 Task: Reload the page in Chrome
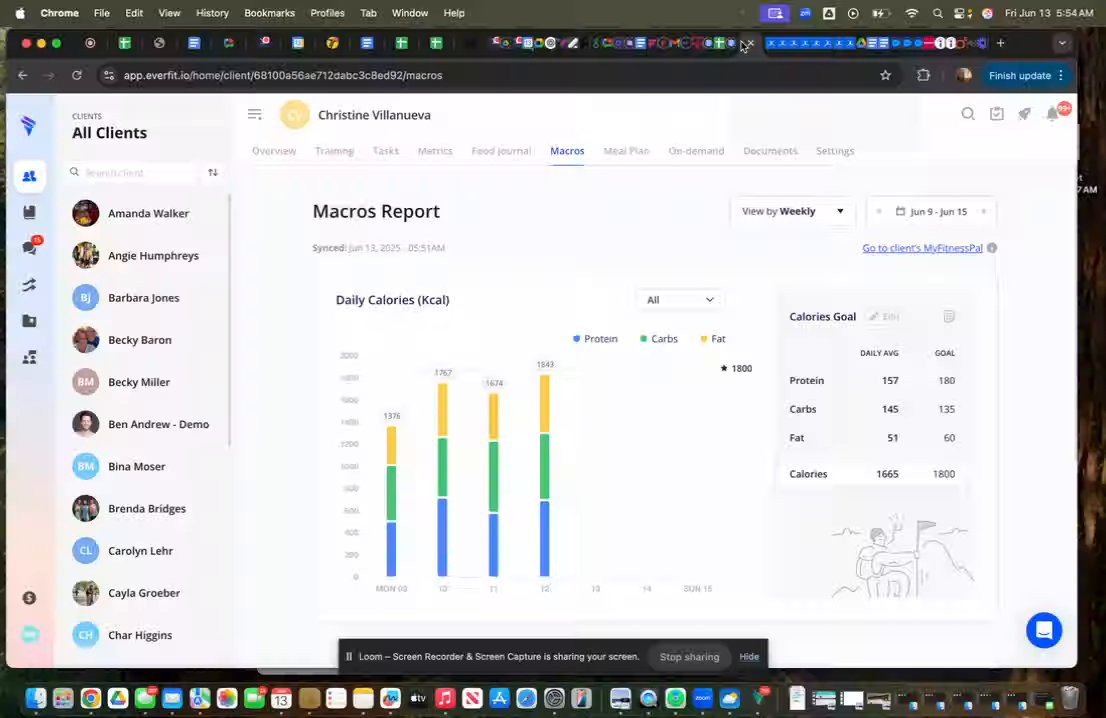(x=77, y=75)
